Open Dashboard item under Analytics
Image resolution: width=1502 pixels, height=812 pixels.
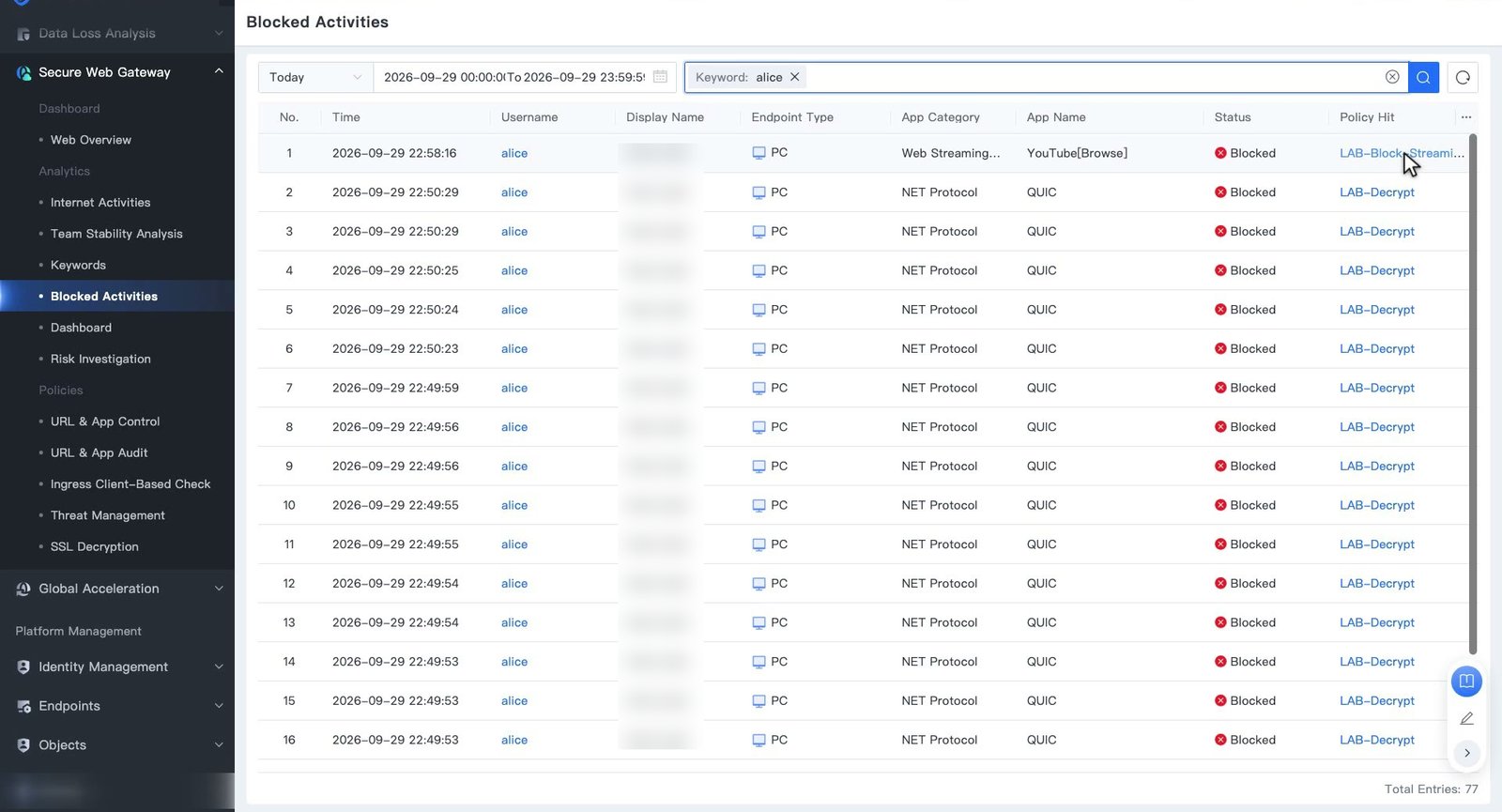pos(81,328)
